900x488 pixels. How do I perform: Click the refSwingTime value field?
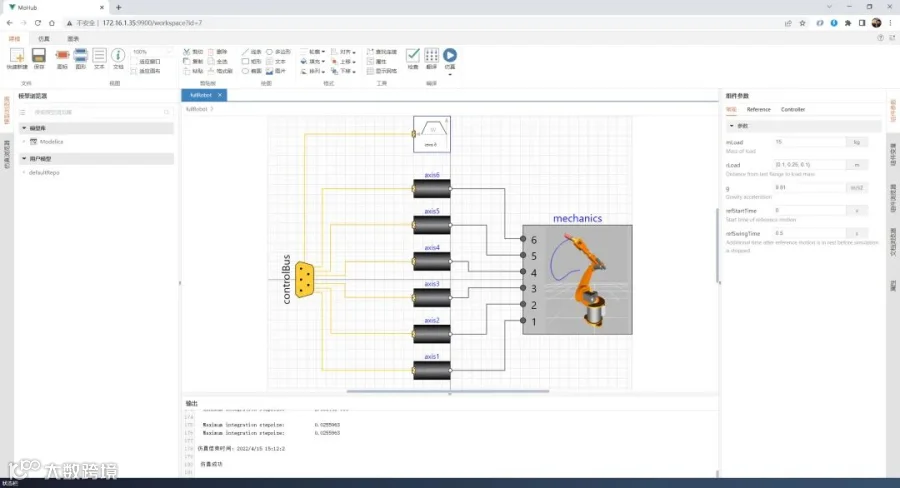click(810, 234)
